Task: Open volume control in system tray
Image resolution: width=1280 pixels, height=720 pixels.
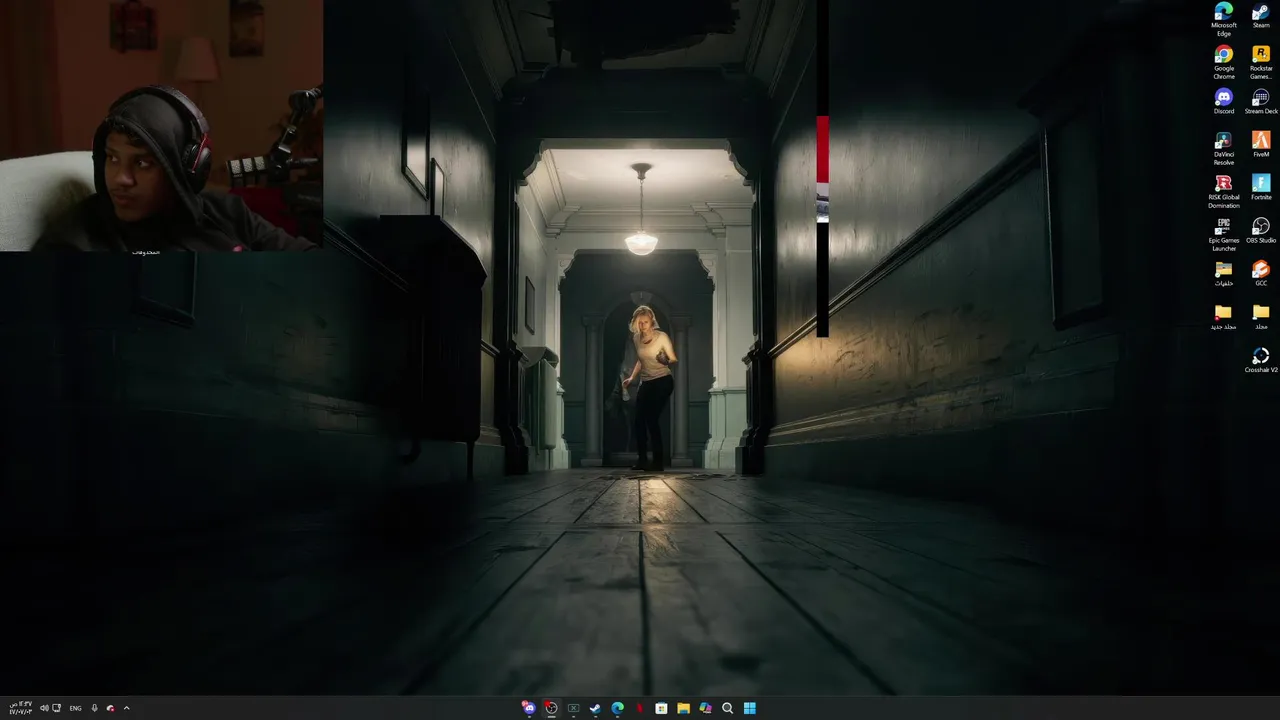Action: [x=44, y=708]
